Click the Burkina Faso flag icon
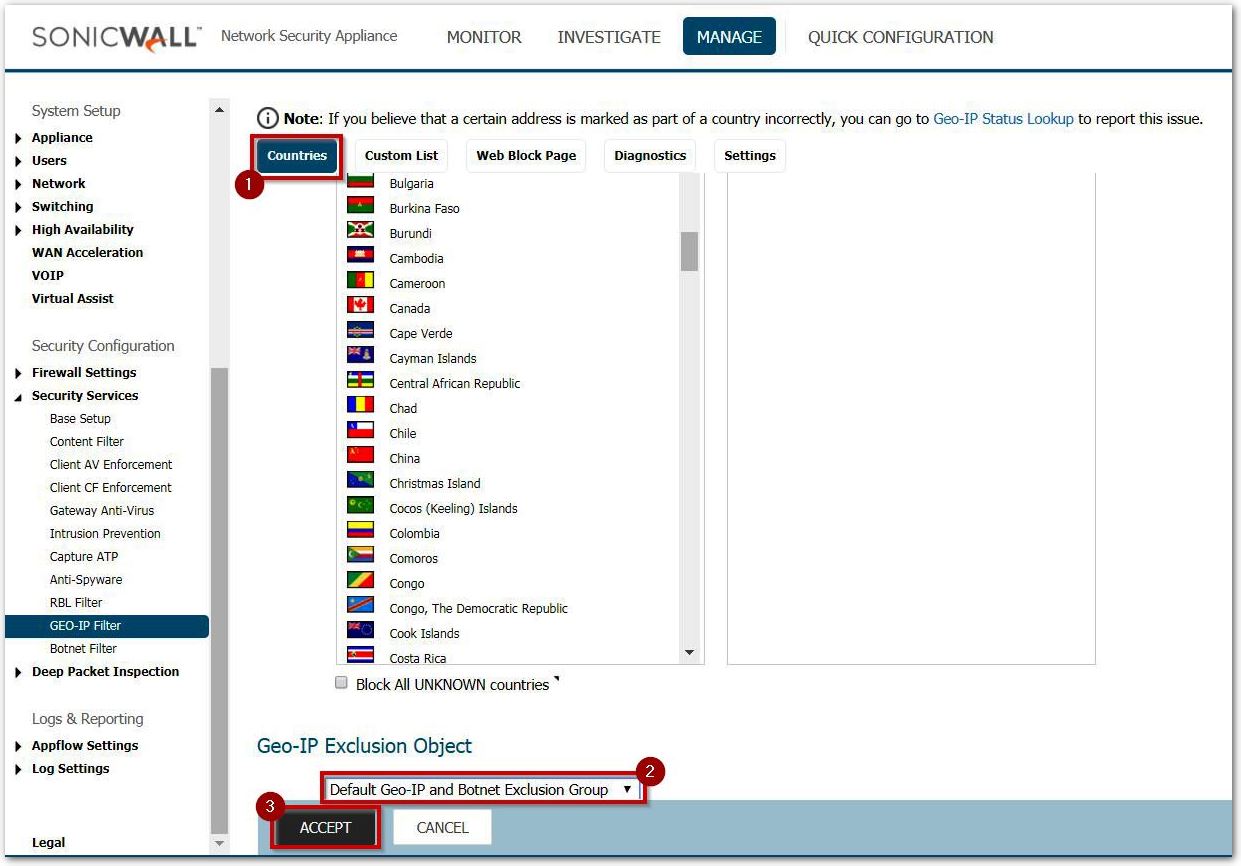Image resolution: width=1241 pixels, height=866 pixels. click(360, 205)
